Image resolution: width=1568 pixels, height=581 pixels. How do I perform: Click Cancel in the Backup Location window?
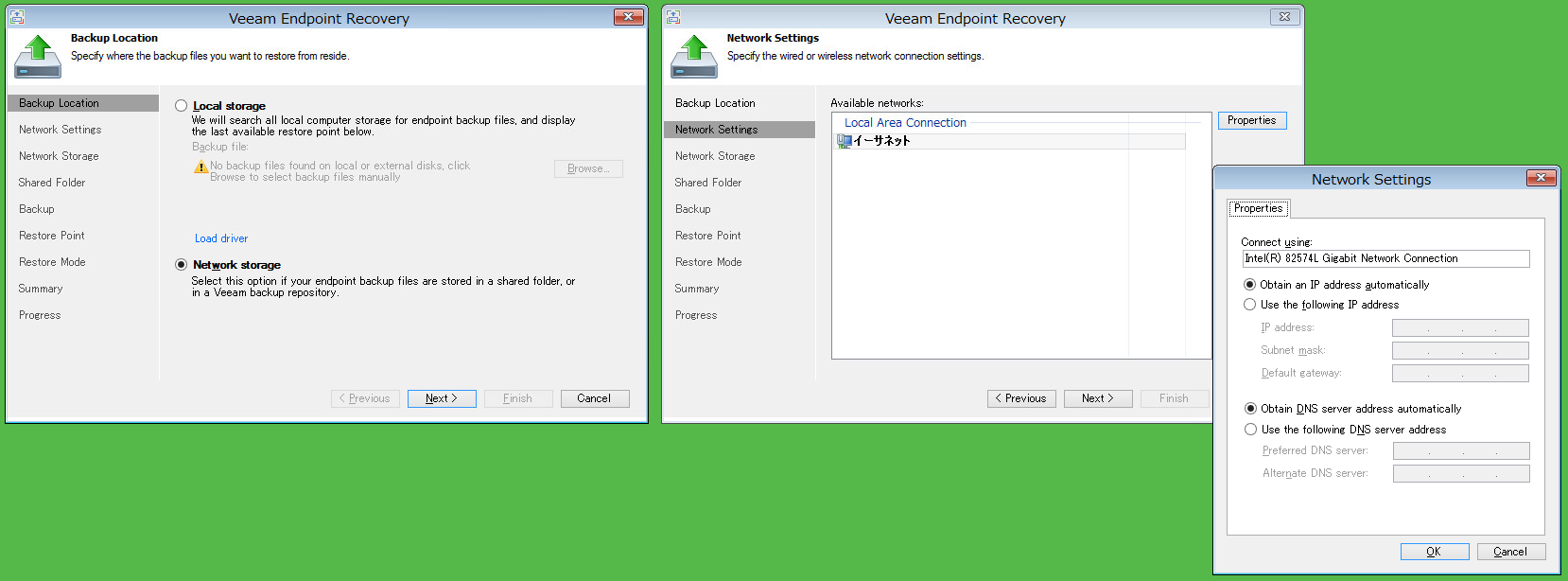(595, 398)
